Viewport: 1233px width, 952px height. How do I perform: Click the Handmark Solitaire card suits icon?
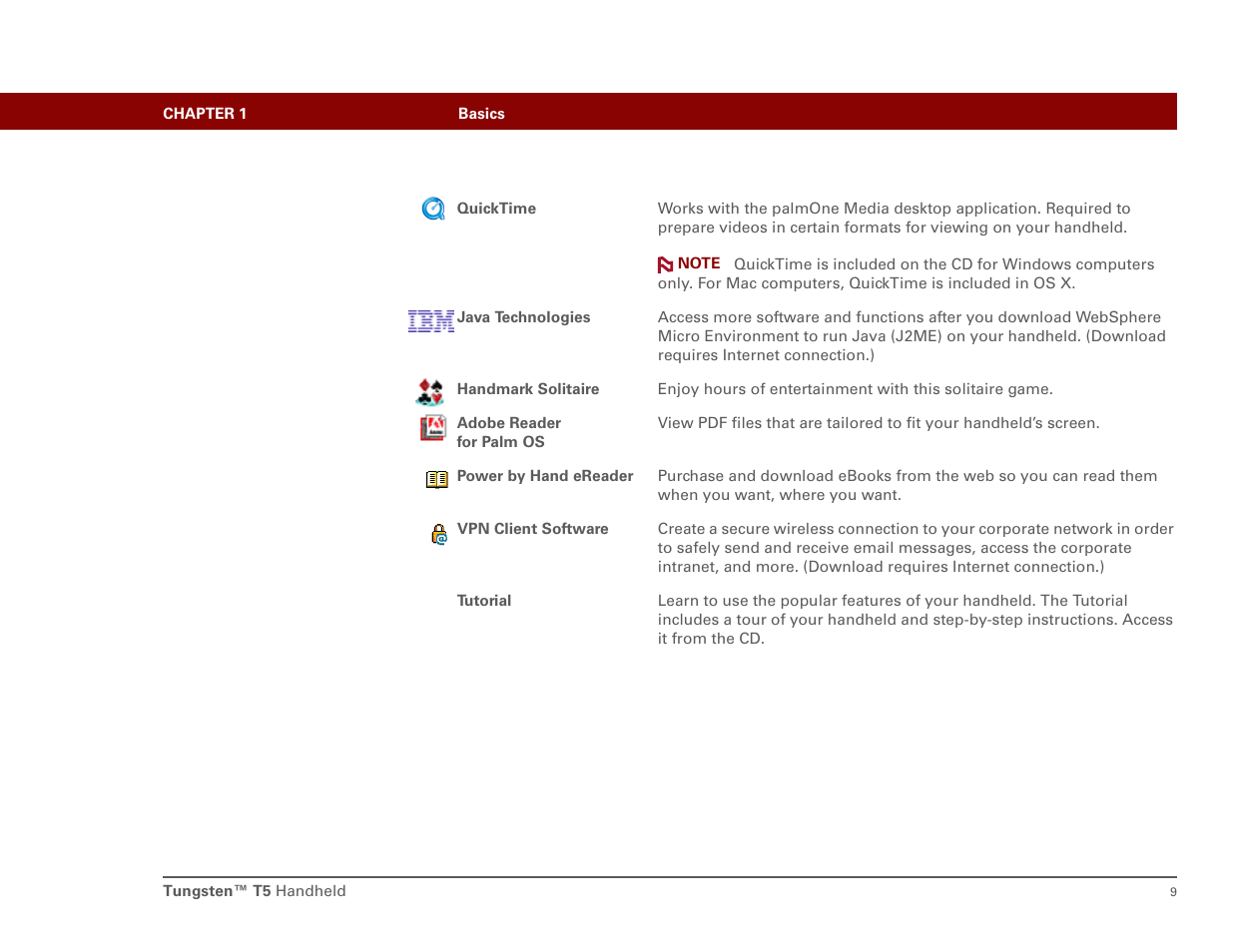[x=430, y=392]
